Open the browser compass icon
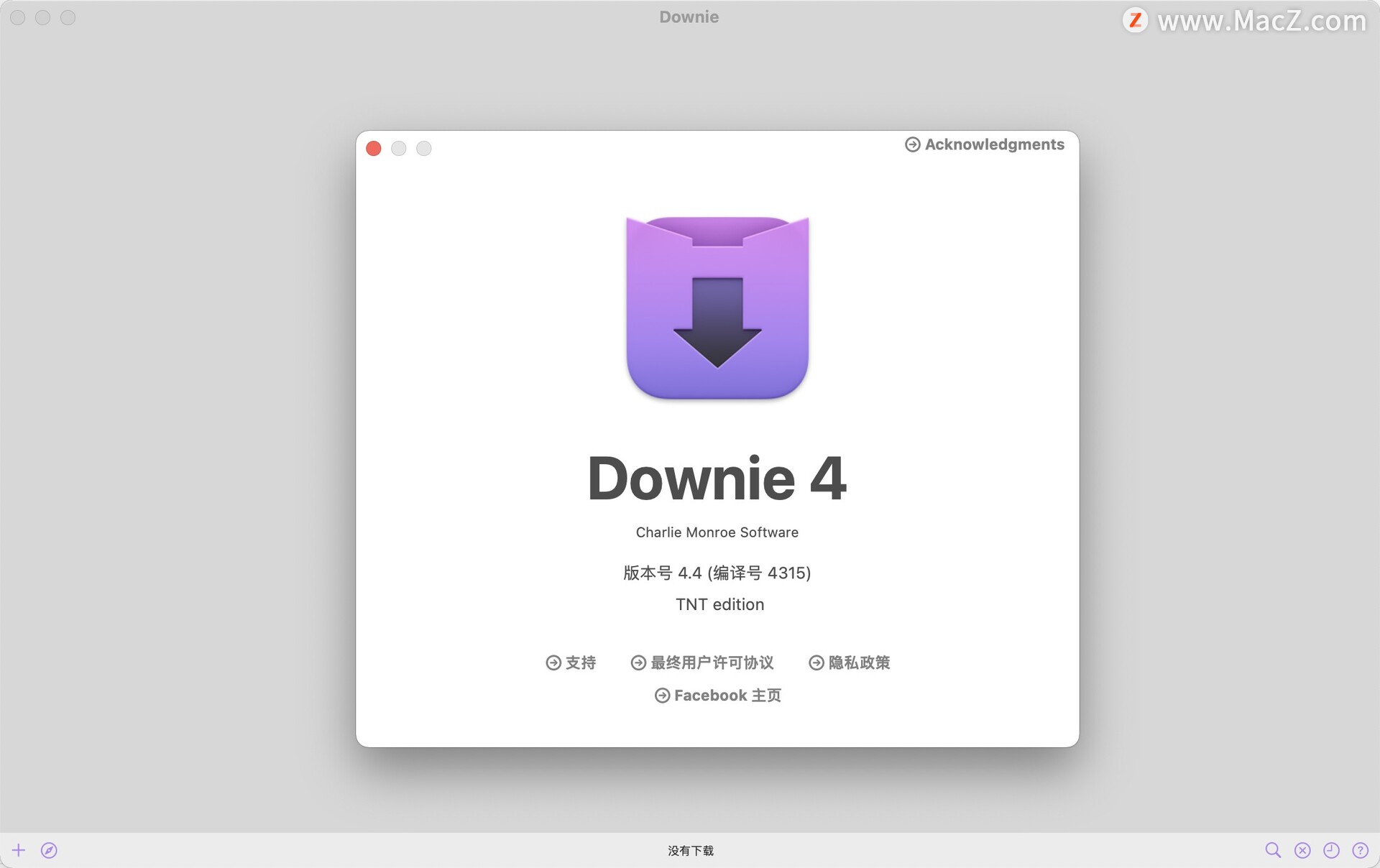 pyautogui.click(x=49, y=850)
